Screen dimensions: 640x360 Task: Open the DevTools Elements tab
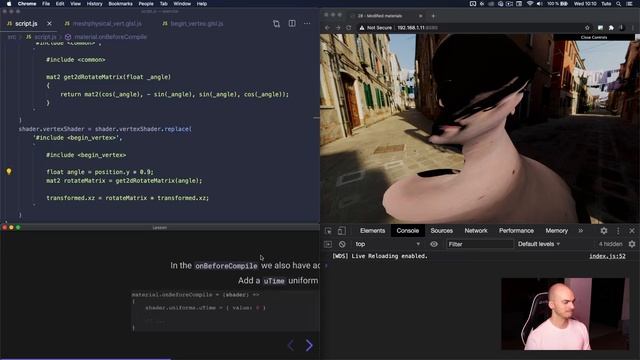tap(372, 231)
